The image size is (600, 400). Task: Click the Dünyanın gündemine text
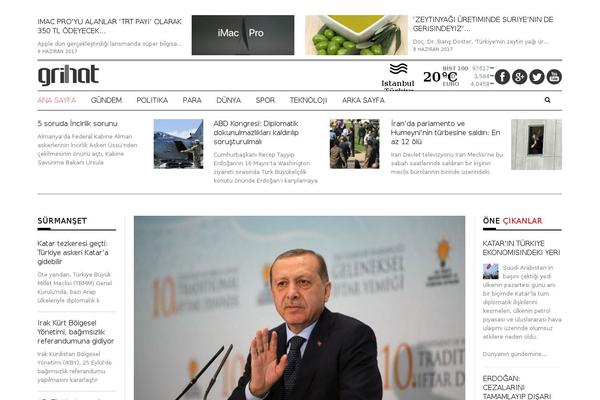click(514, 354)
